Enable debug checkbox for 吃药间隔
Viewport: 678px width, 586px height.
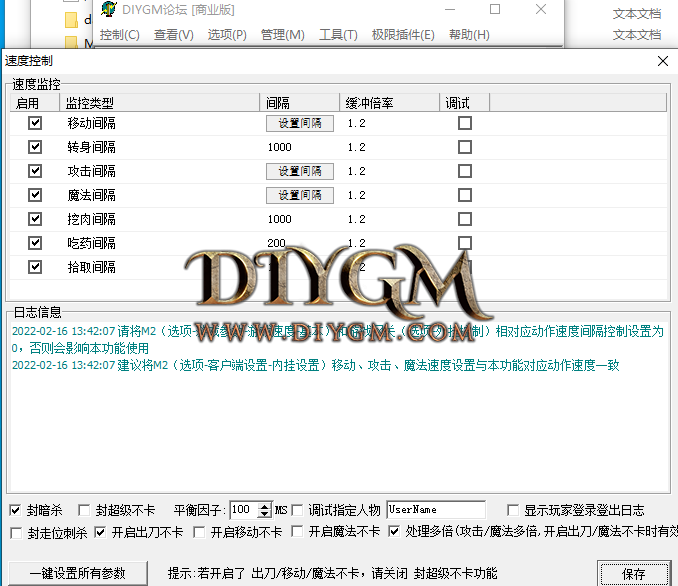pyautogui.click(x=465, y=243)
